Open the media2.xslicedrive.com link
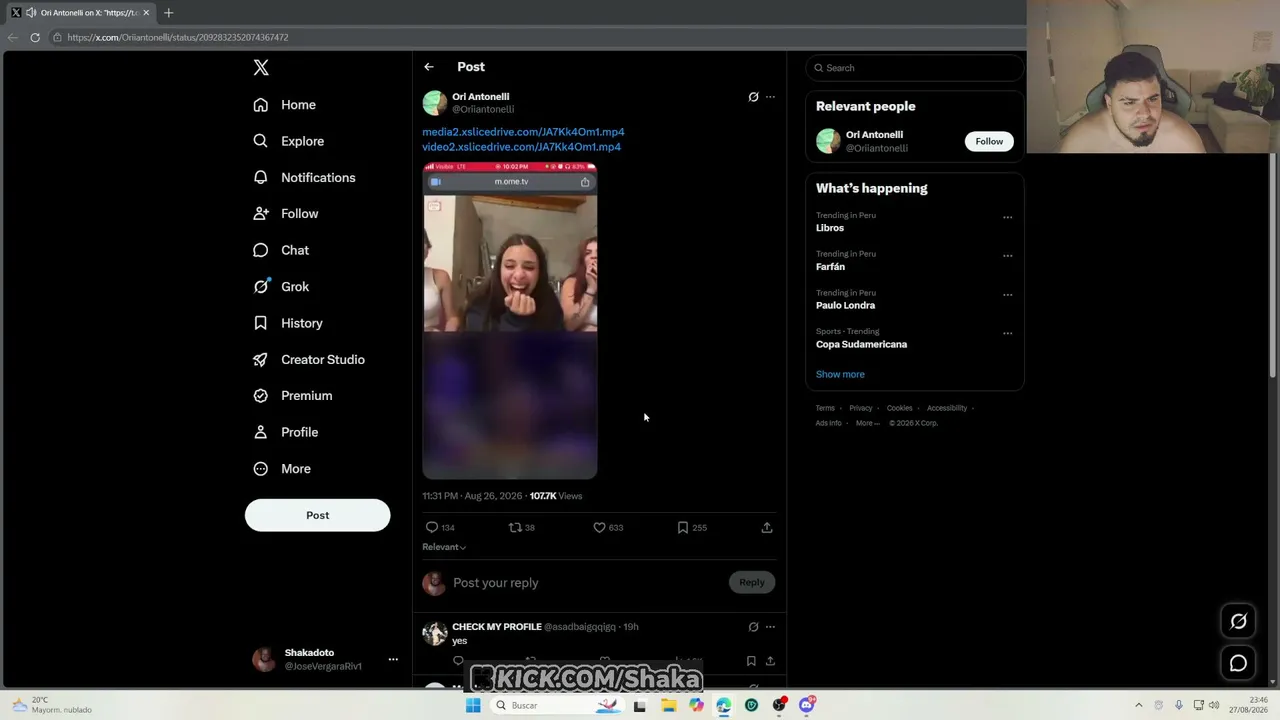Screen dimensions: 1280x720 pyautogui.click(x=523, y=132)
